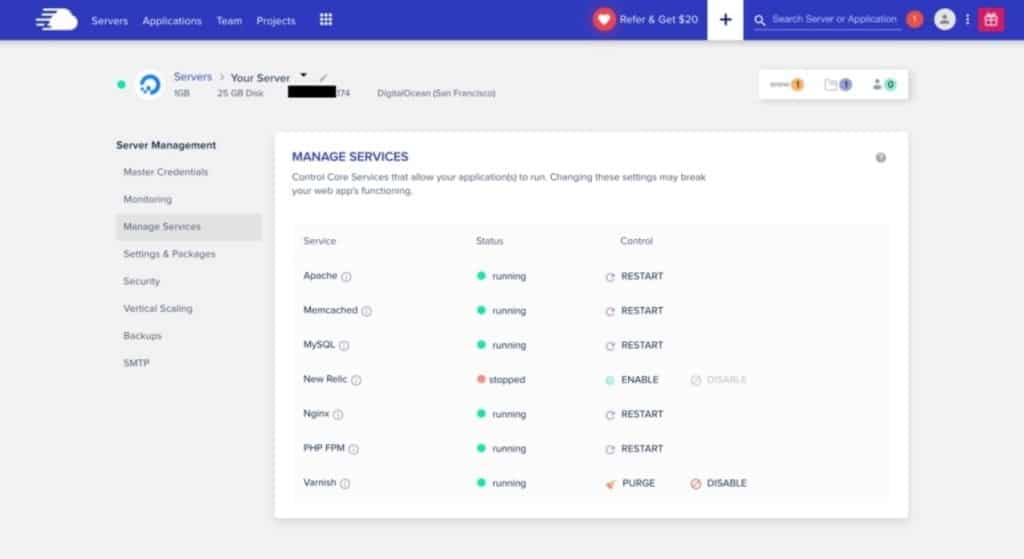
Task: Click the search magnifier icon
Action: (760, 20)
